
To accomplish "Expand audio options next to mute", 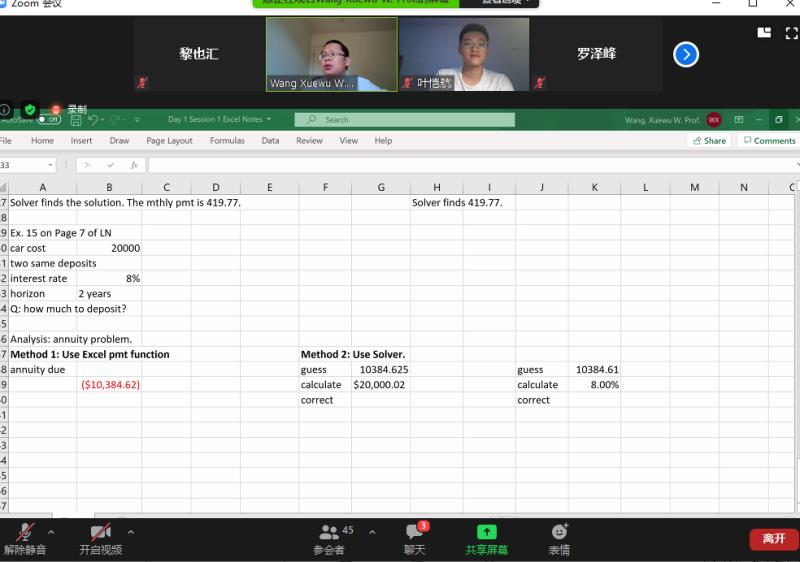I will coord(56,532).
